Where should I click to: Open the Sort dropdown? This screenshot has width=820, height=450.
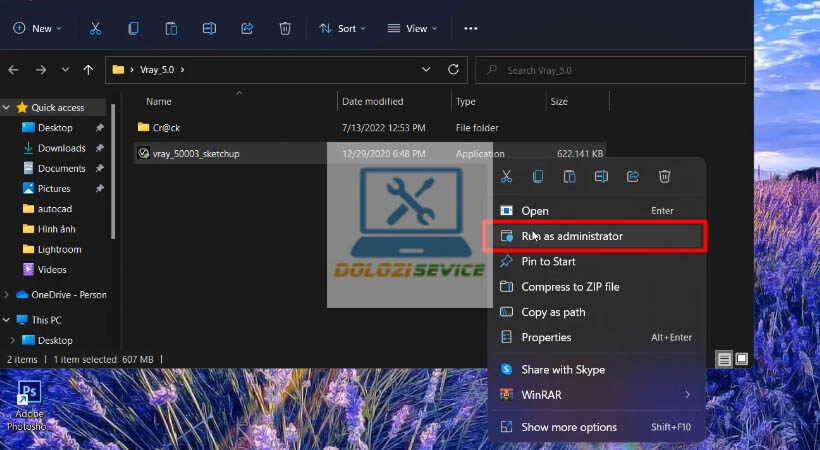click(342, 28)
